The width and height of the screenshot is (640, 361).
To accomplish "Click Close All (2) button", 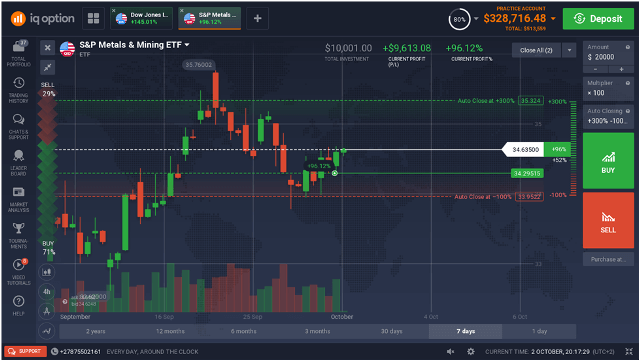I will click(536, 50).
